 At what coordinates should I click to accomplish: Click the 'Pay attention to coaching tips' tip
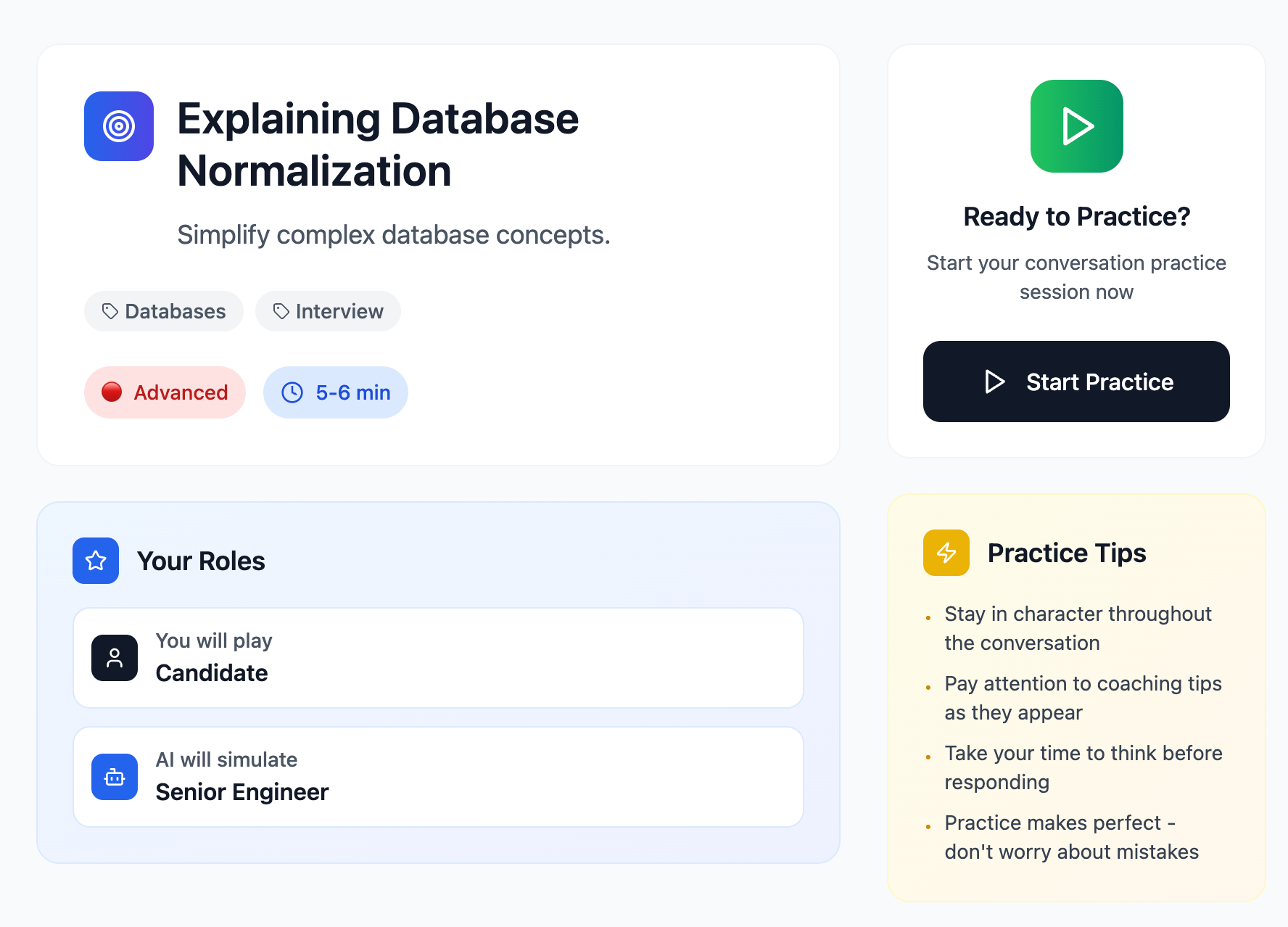coord(1083,698)
